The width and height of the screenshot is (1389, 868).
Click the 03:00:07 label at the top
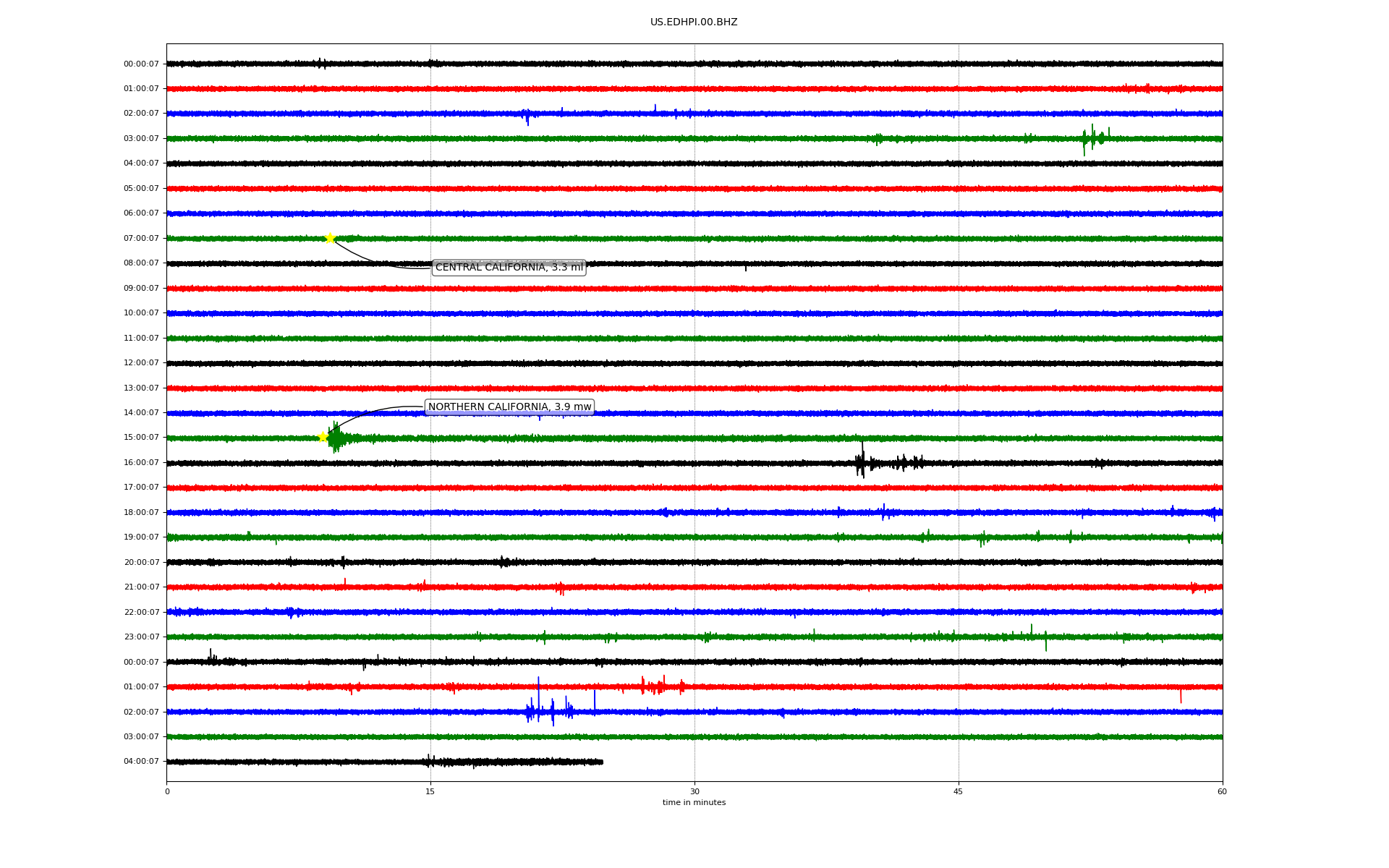[141, 139]
